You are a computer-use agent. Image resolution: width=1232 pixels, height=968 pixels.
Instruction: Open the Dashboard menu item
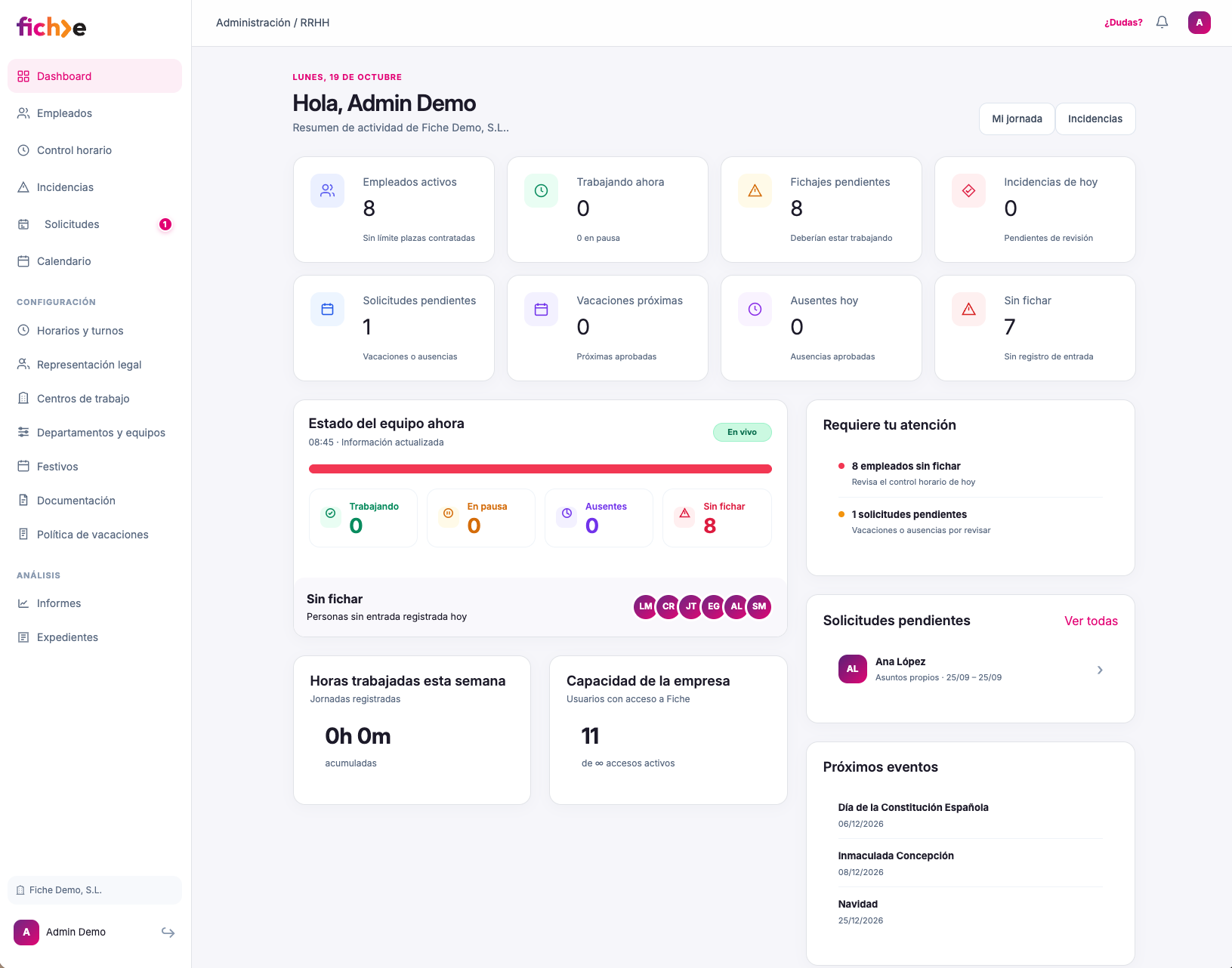coord(94,76)
